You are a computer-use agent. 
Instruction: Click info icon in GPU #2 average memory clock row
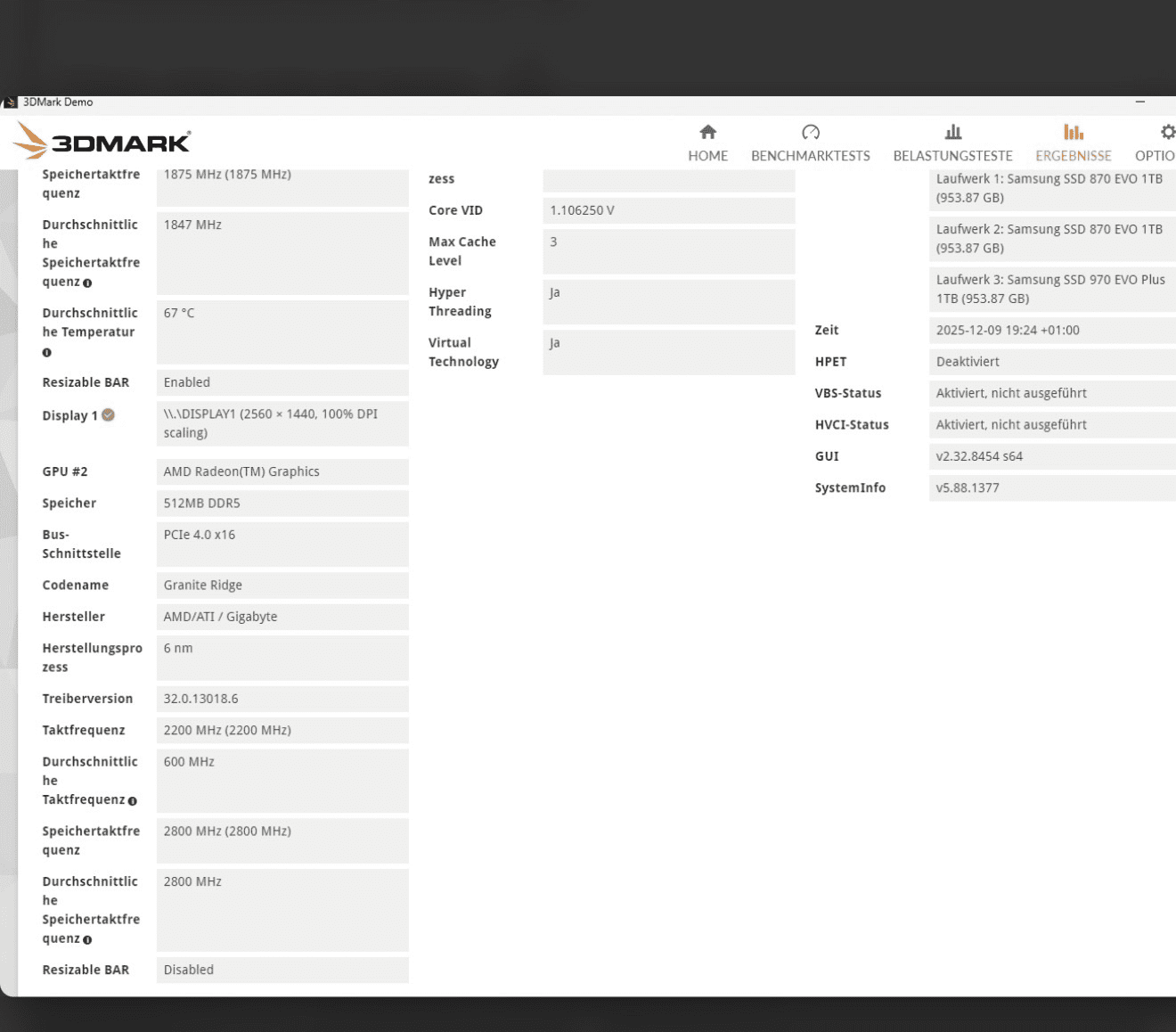pos(87,939)
